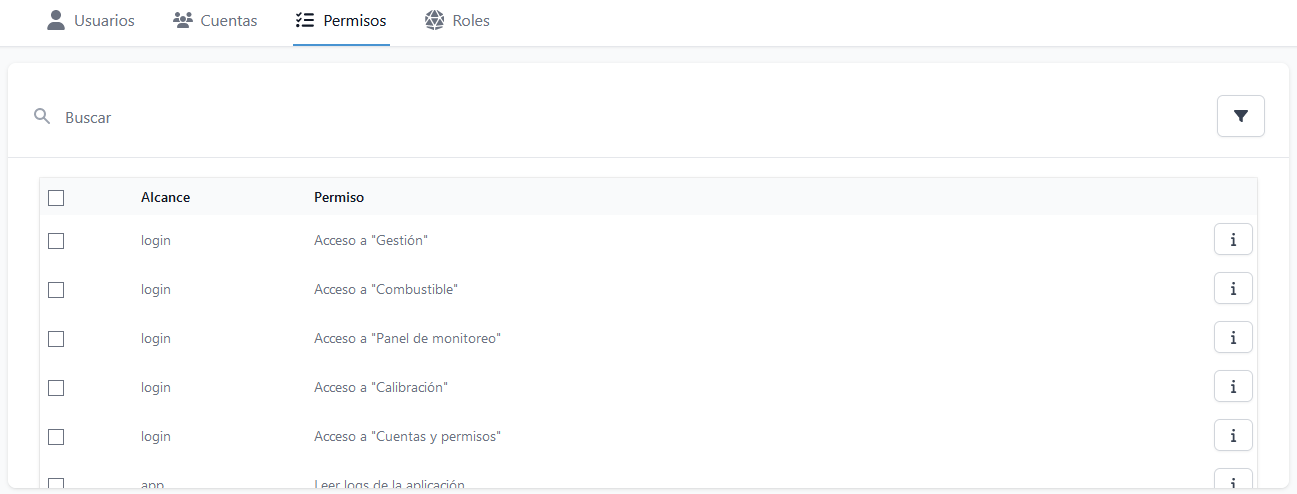View info for Acceso a "Calibración"

(1233, 387)
